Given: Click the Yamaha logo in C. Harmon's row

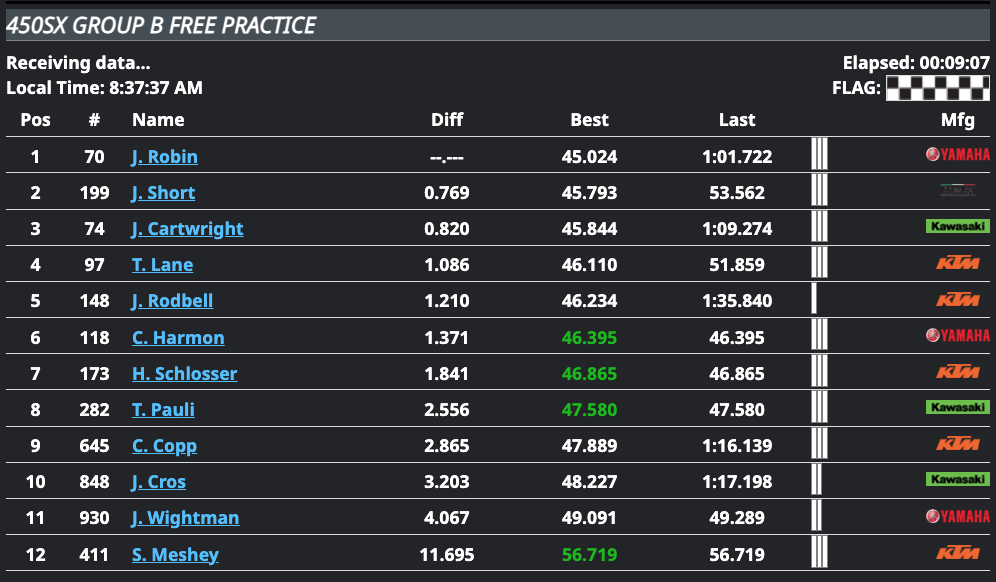Looking at the screenshot, I should click(x=957, y=336).
